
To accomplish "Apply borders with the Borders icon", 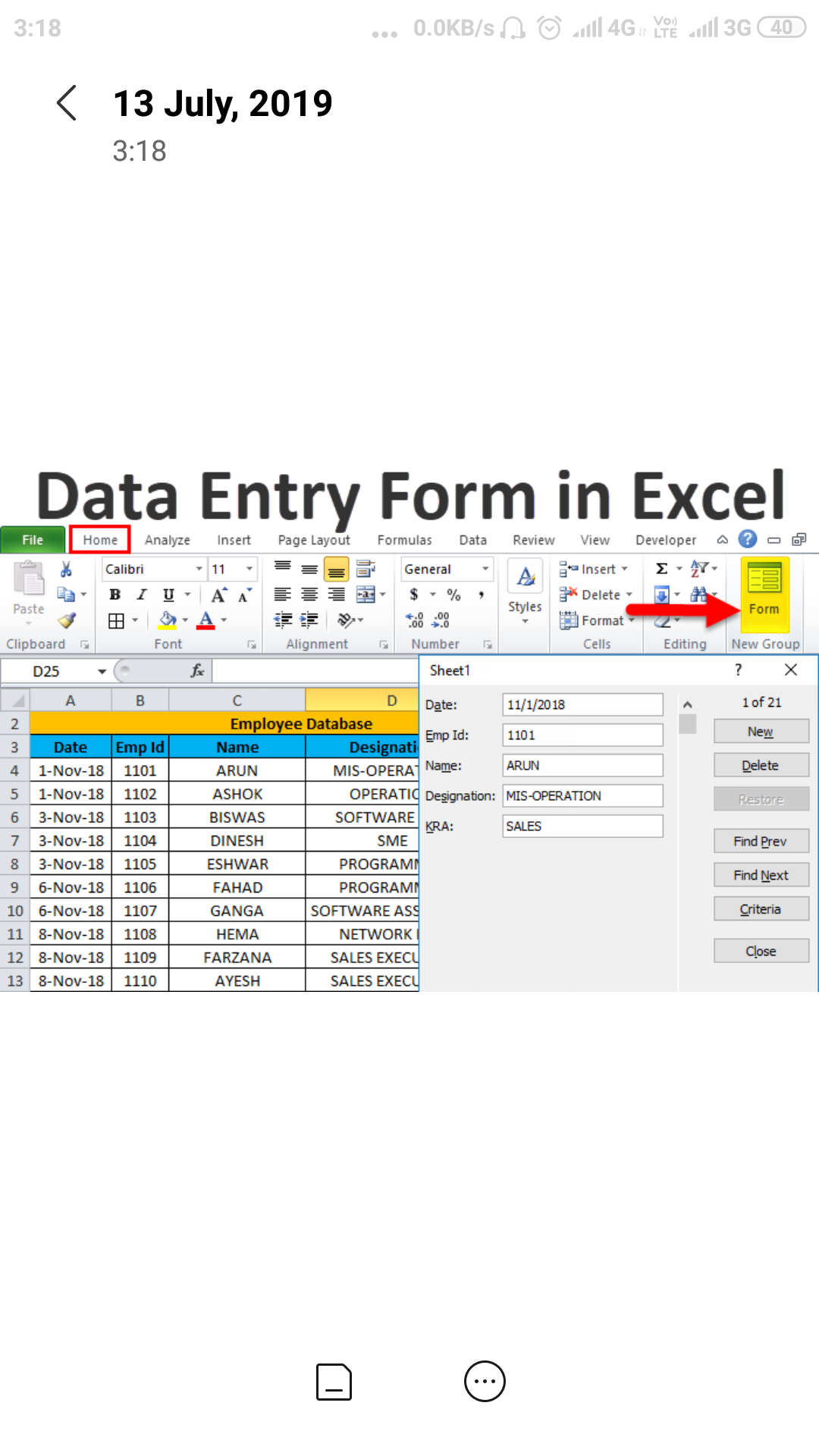I will click(x=116, y=621).
